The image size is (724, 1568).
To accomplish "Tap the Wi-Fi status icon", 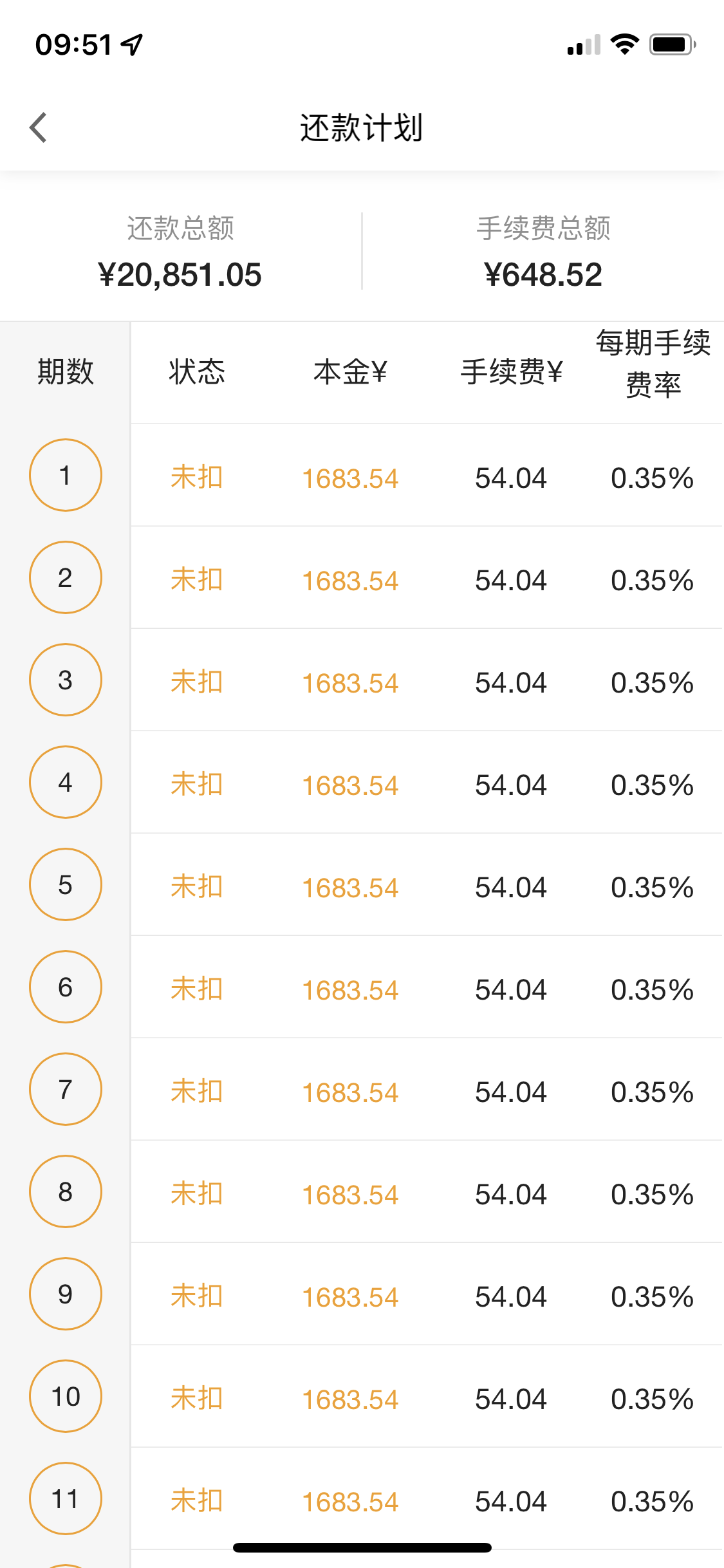I will pyautogui.click(x=624, y=44).
